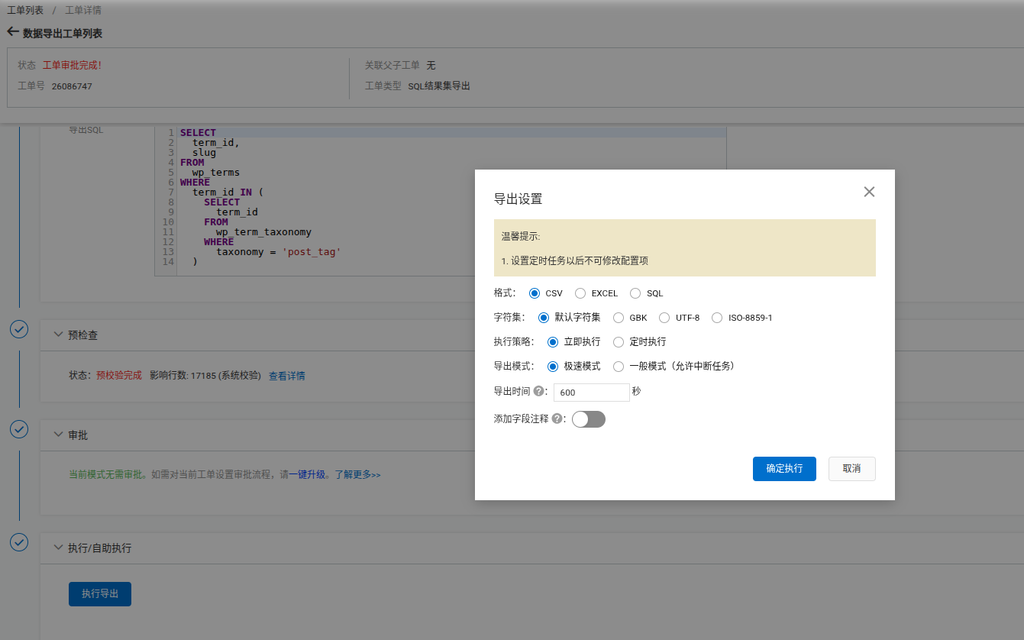Choose ISO-8859-1 charset option
1024x640 pixels.
pos(717,317)
